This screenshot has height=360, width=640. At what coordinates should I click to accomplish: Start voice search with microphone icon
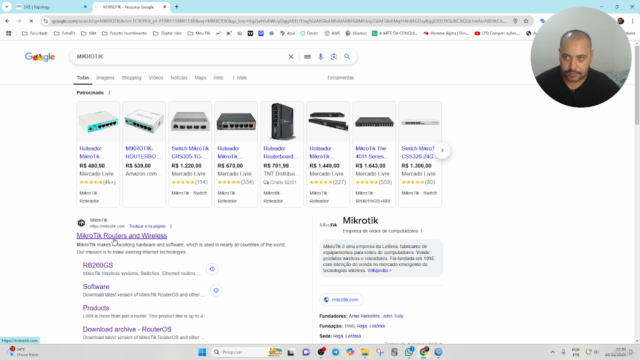click(321, 57)
